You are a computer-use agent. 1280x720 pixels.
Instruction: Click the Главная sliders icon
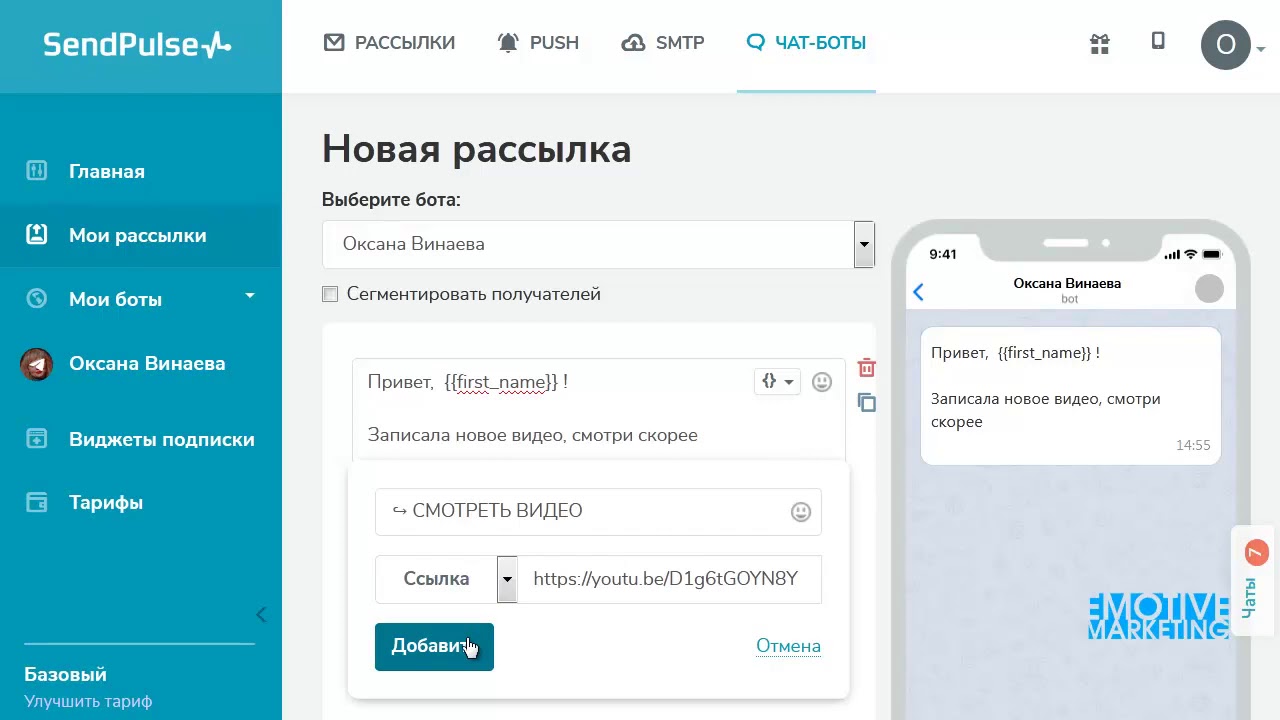37,170
